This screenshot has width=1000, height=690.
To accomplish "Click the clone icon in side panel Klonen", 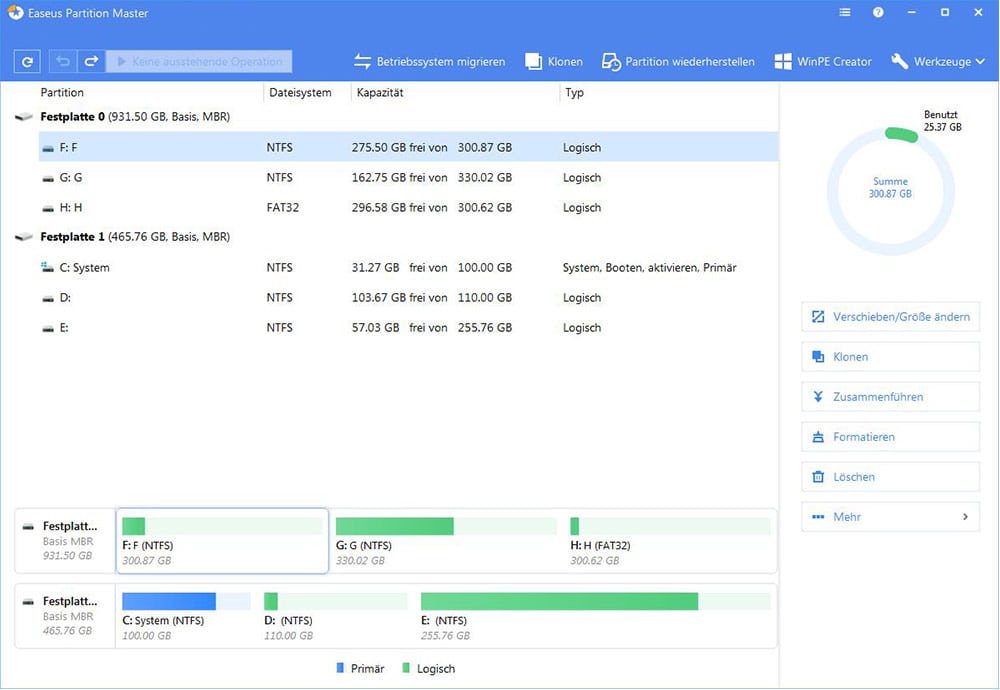I will click(818, 356).
